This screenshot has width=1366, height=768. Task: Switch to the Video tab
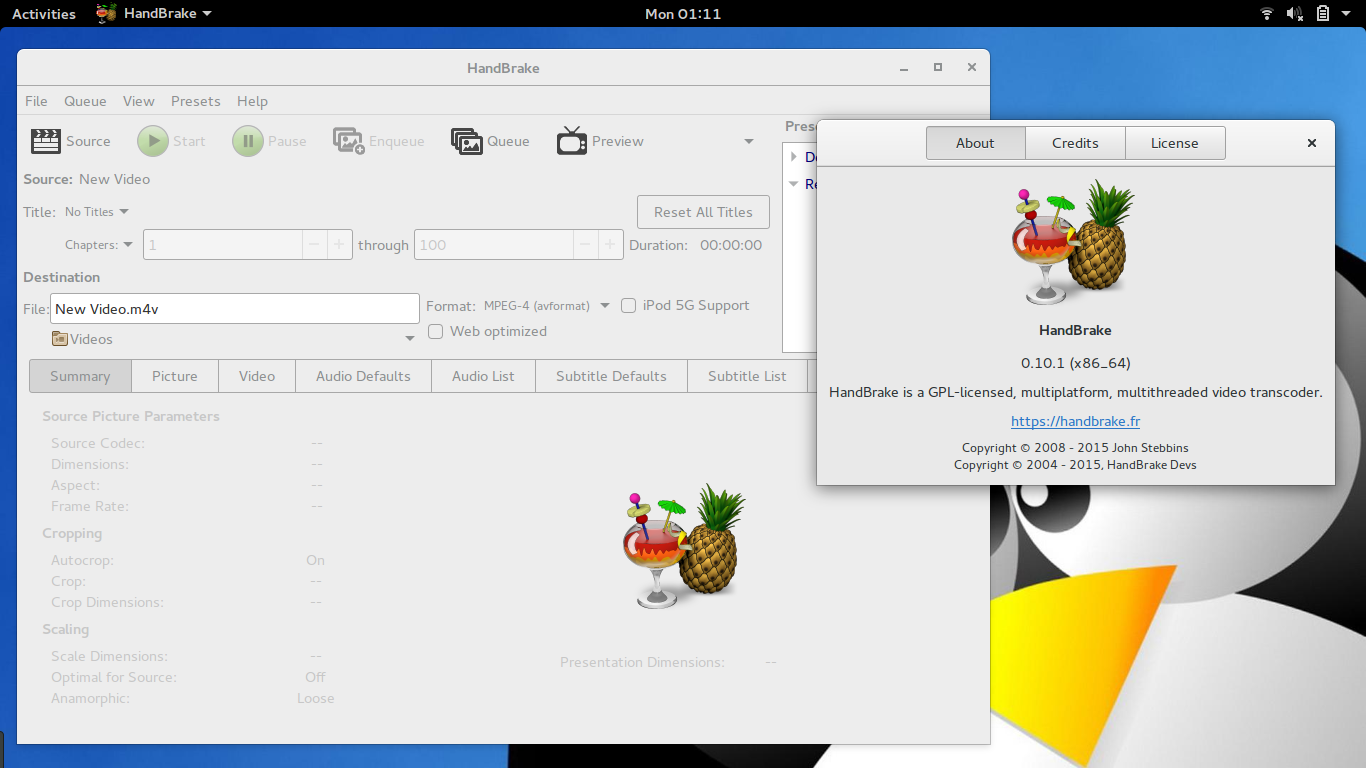pyautogui.click(x=257, y=376)
